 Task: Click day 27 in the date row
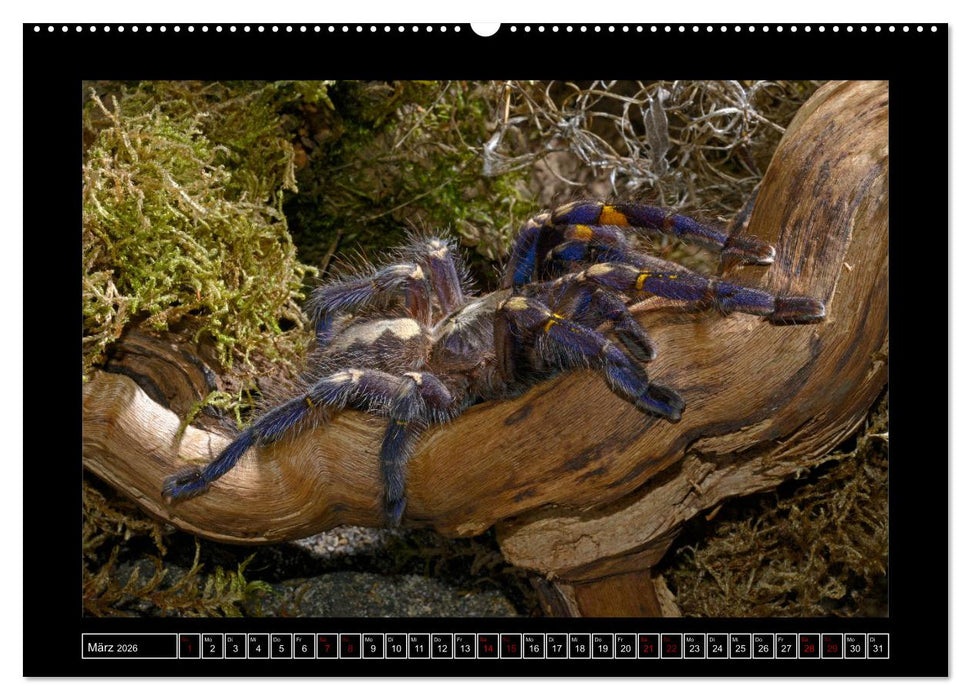tap(787, 647)
